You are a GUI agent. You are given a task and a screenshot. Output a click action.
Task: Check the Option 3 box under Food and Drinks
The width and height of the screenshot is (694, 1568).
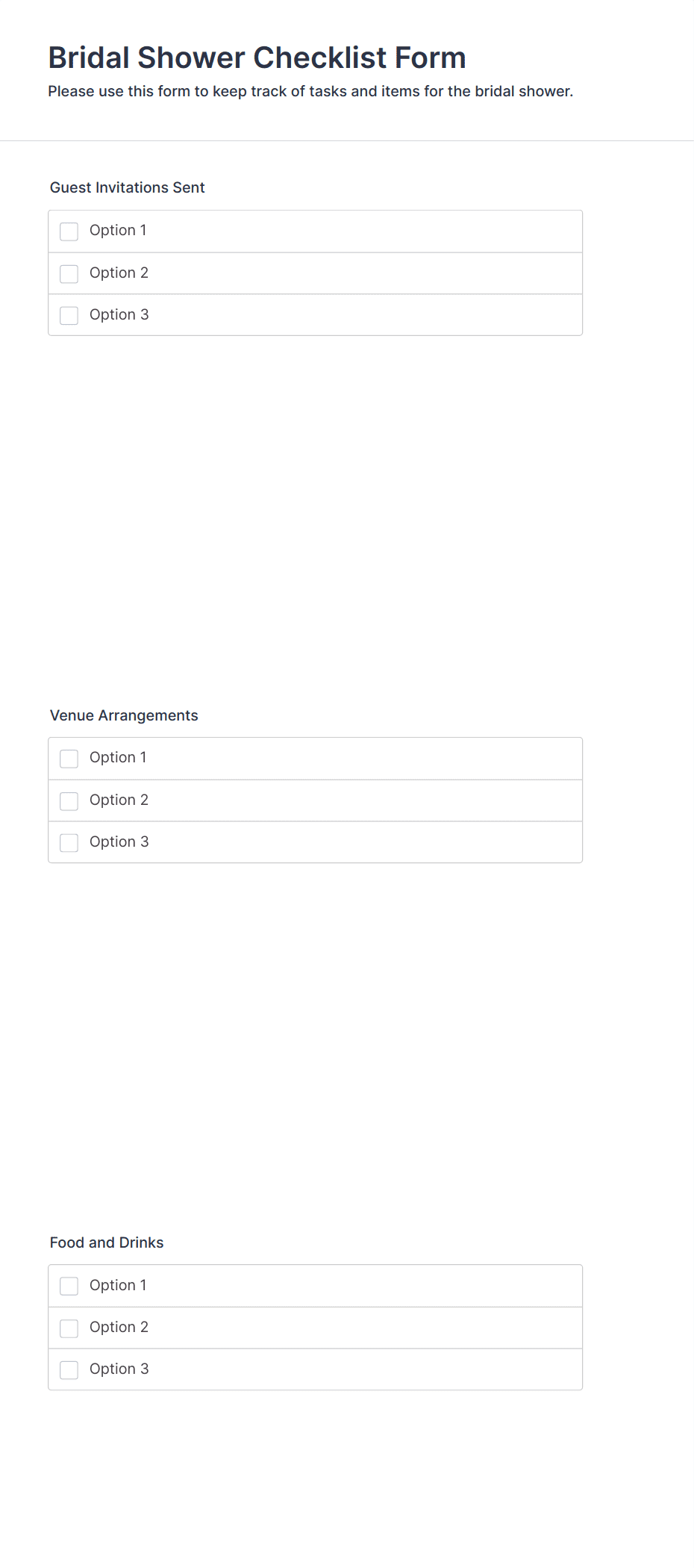pos(69,1370)
